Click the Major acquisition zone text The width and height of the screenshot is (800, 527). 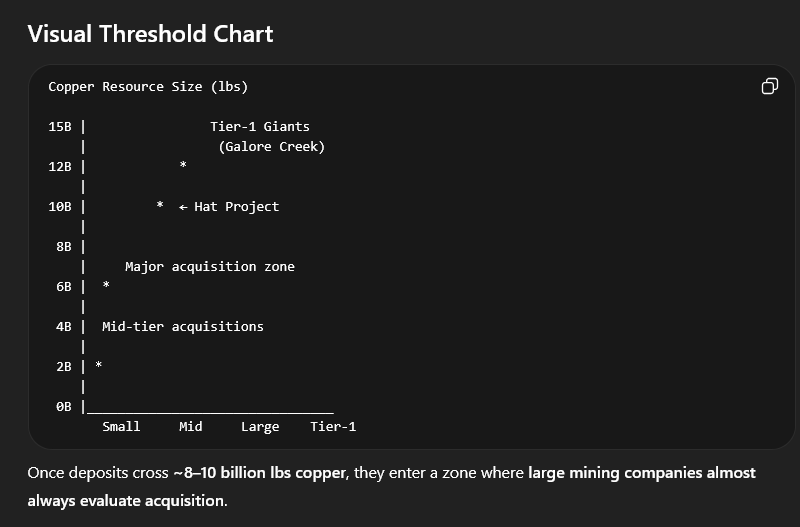coord(210,267)
